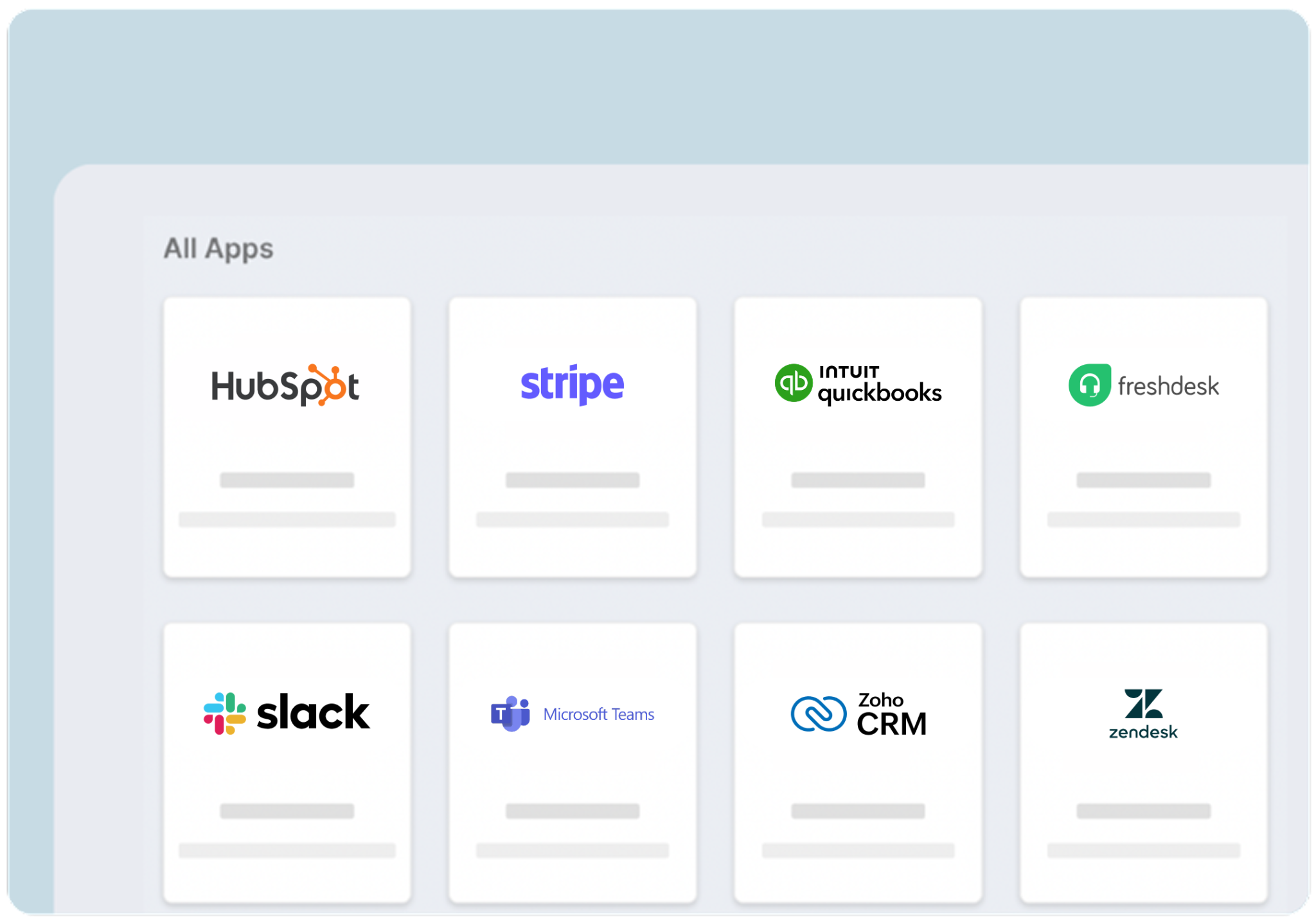Click description placeholder in Zoho CRM card
Viewport: 1316px width, 921px height.
pyautogui.click(x=858, y=850)
